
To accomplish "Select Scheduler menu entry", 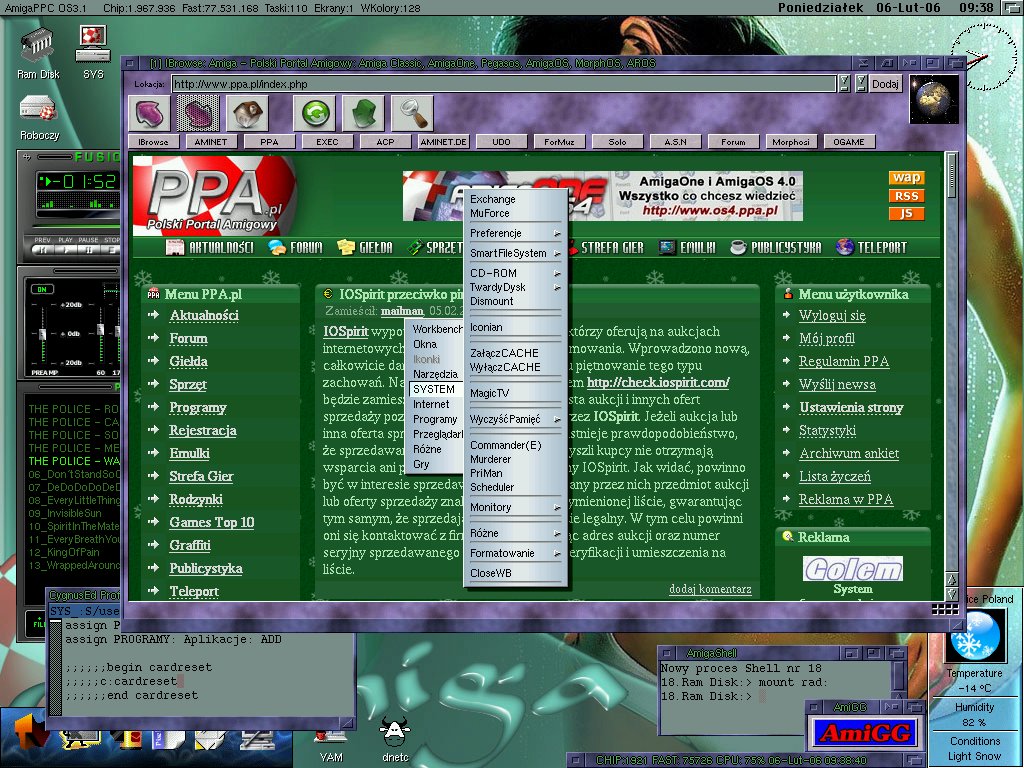I will pyautogui.click(x=492, y=487).
